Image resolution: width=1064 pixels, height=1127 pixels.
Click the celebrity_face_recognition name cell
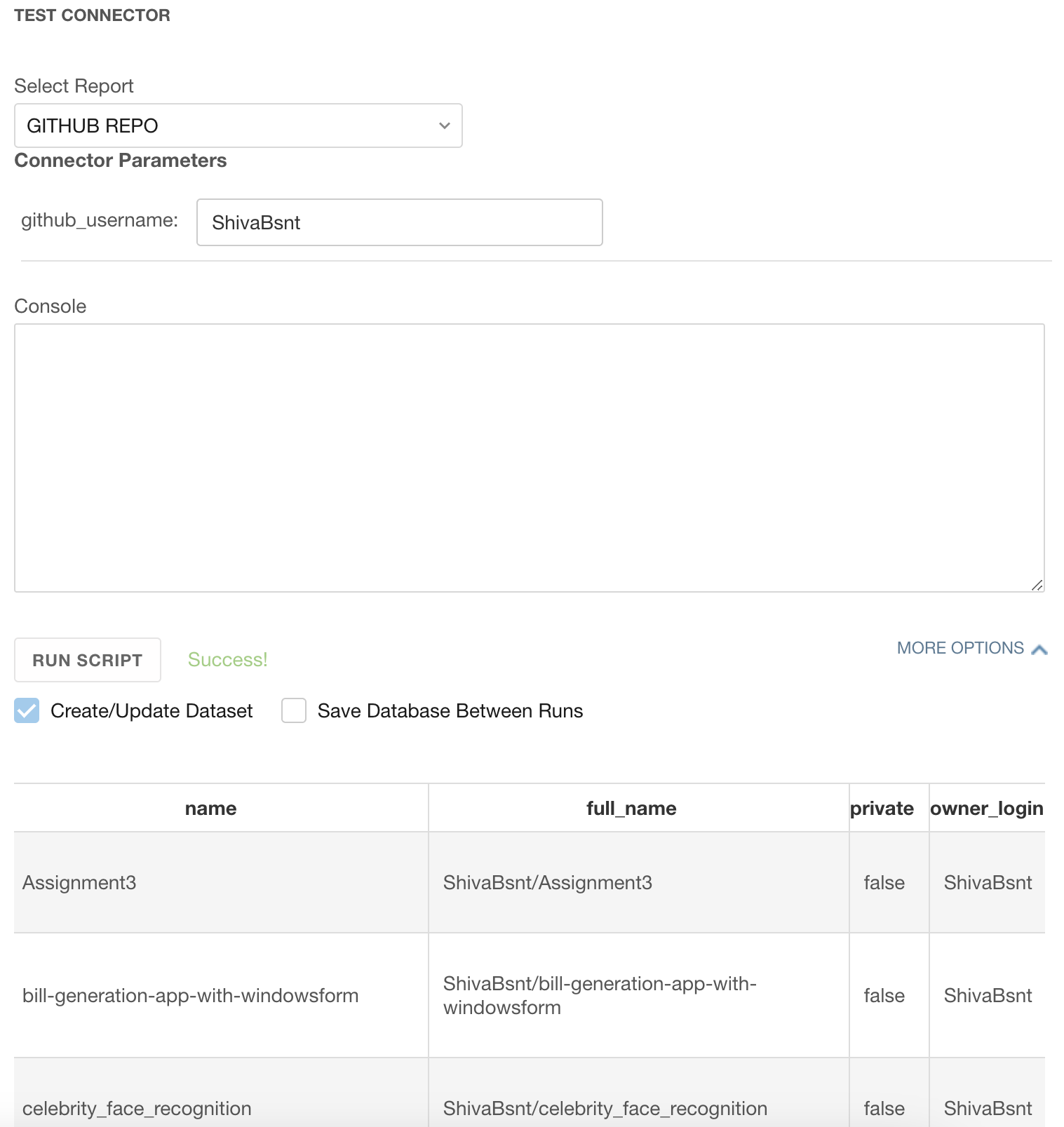click(x=137, y=1108)
